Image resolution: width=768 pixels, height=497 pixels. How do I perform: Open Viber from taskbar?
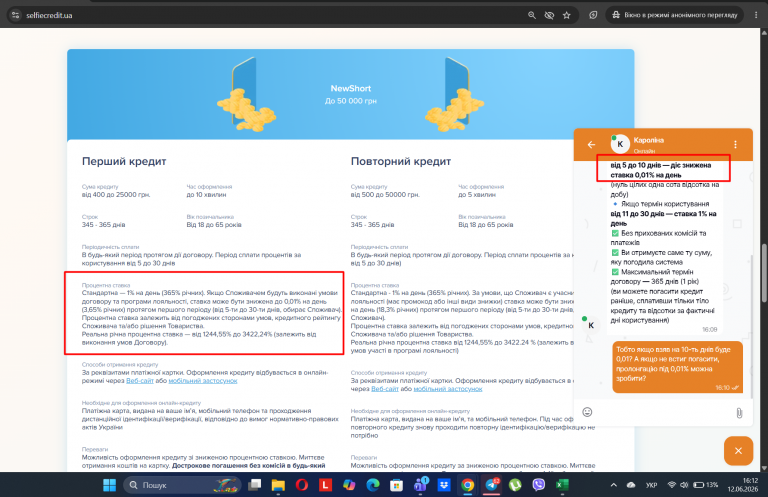pos(538,485)
